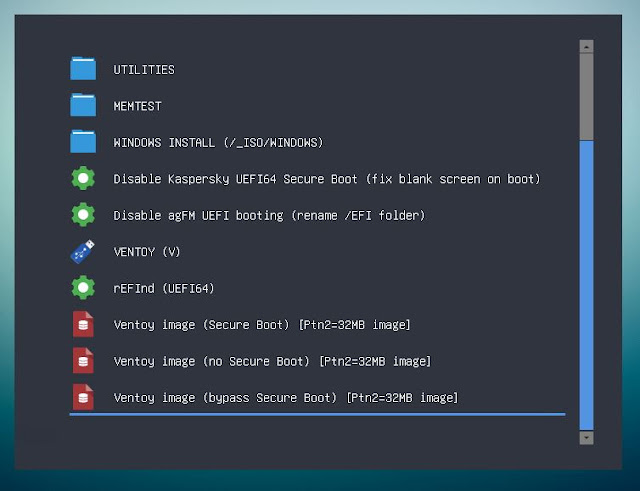Click the rEFInd green gear icon

(x=83, y=287)
